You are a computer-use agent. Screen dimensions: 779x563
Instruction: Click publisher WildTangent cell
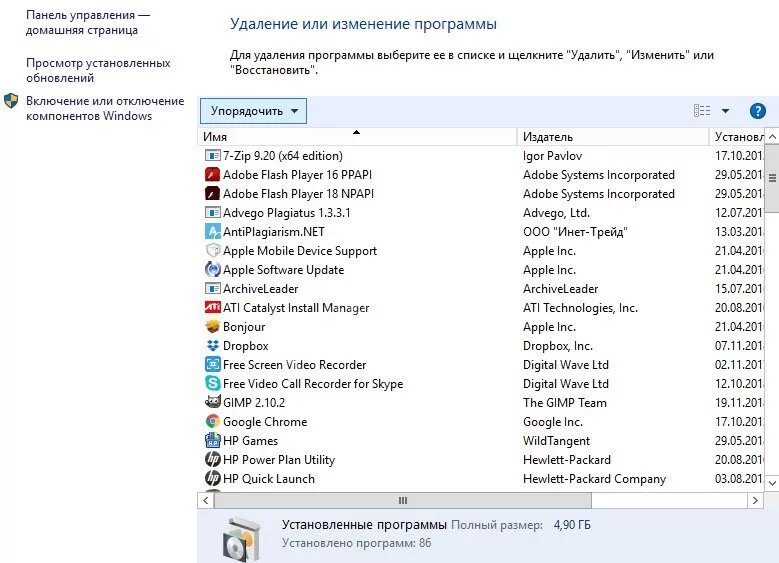point(556,440)
